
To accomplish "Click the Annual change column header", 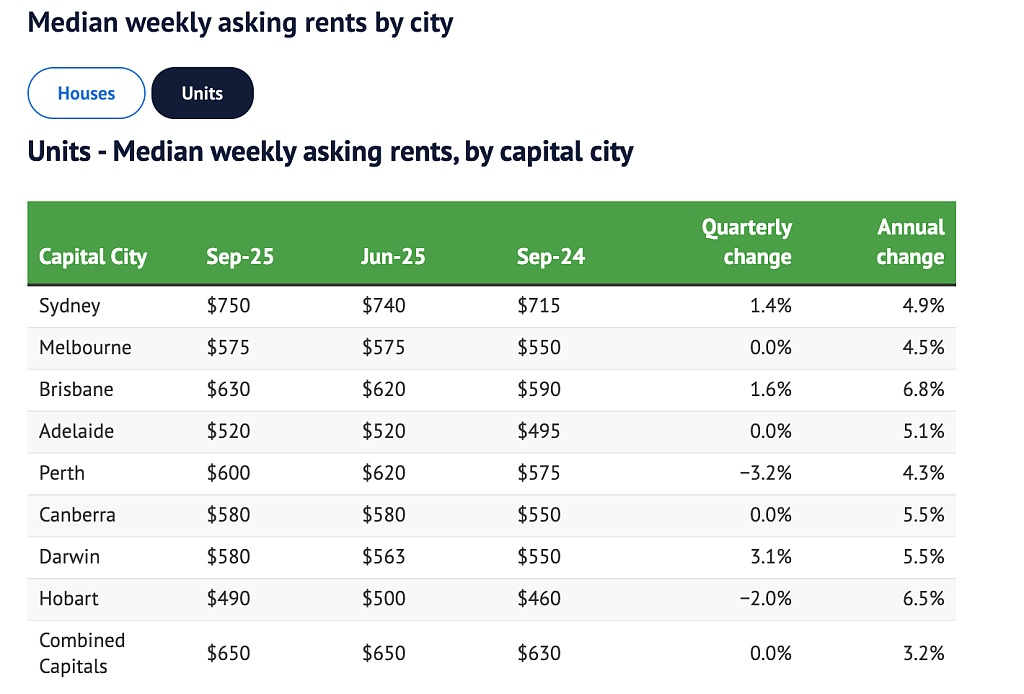I will point(910,243).
